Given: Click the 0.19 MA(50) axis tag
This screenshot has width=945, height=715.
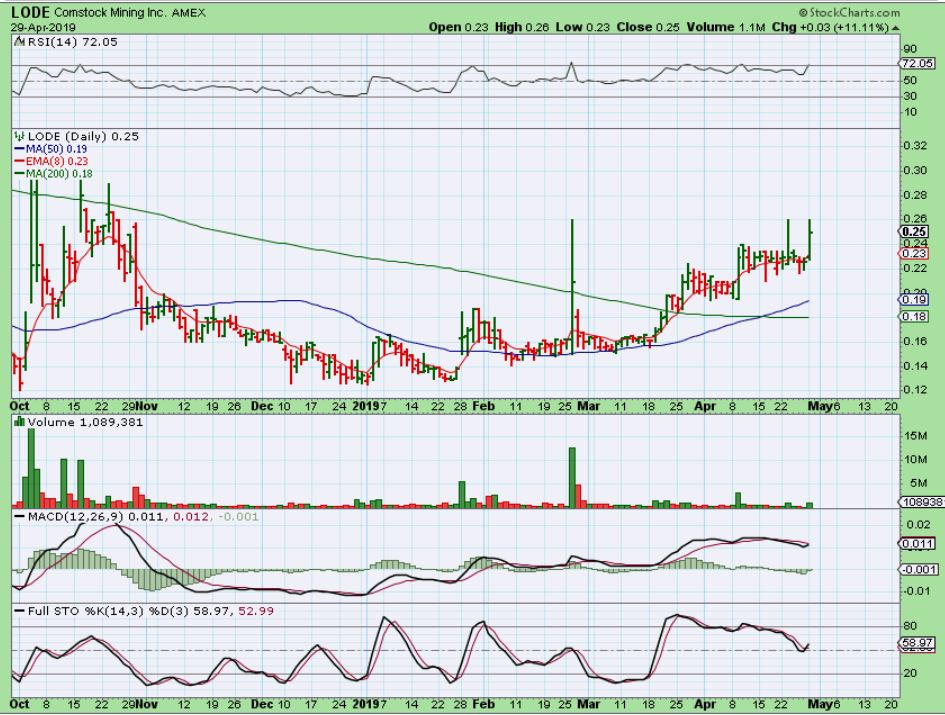Looking at the screenshot, I should pos(916,299).
